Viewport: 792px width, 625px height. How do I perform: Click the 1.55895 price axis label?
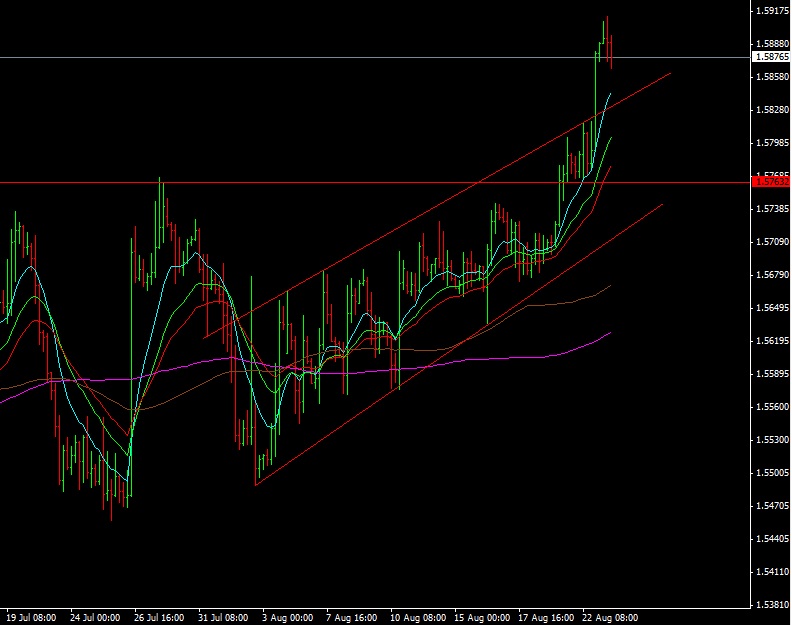pyautogui.click(x=772, y=374)
